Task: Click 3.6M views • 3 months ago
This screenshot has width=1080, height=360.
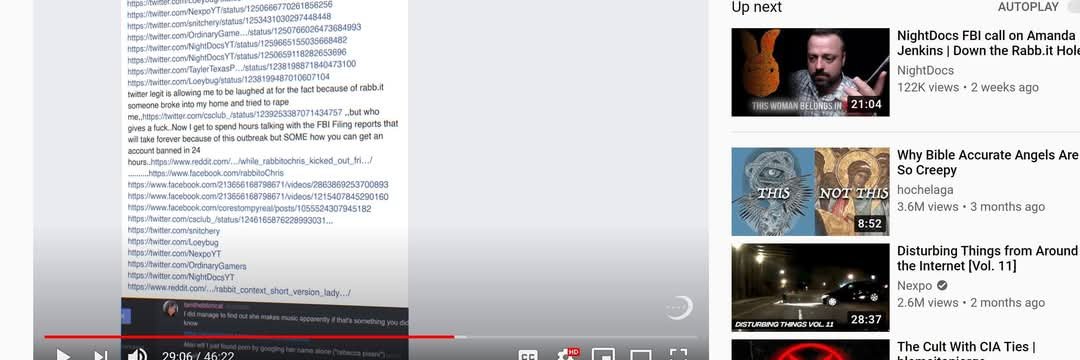Action: click(970, 207)
